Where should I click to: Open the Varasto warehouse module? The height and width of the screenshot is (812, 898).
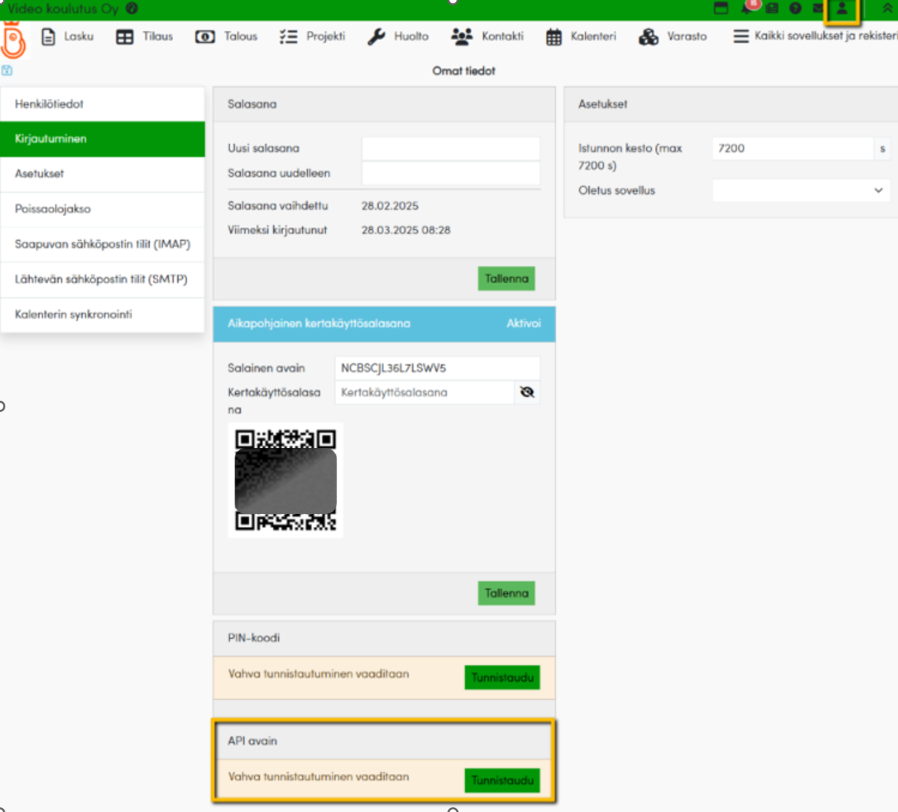[673, 37]
